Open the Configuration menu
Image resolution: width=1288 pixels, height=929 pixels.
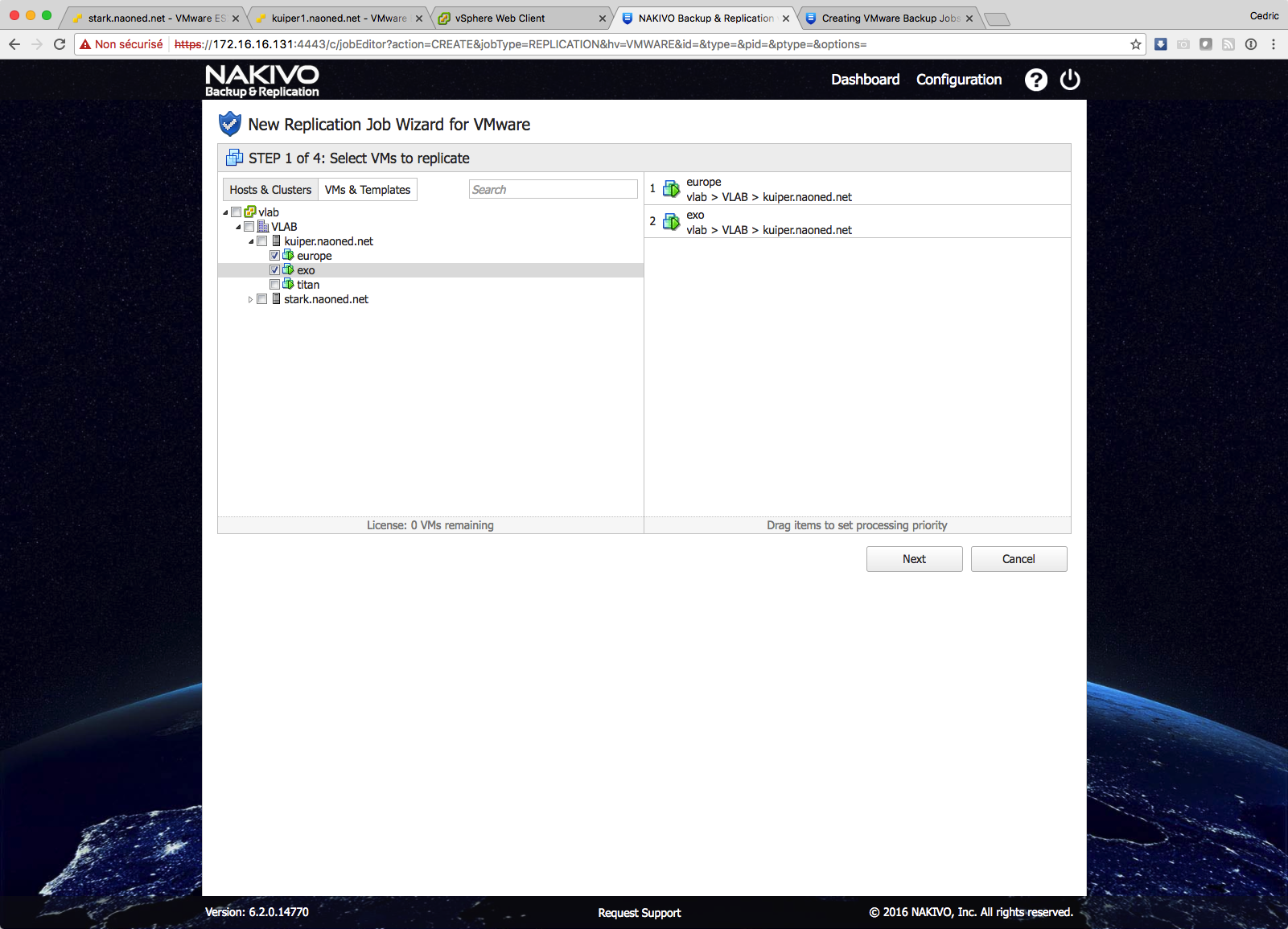coord(958,80)
